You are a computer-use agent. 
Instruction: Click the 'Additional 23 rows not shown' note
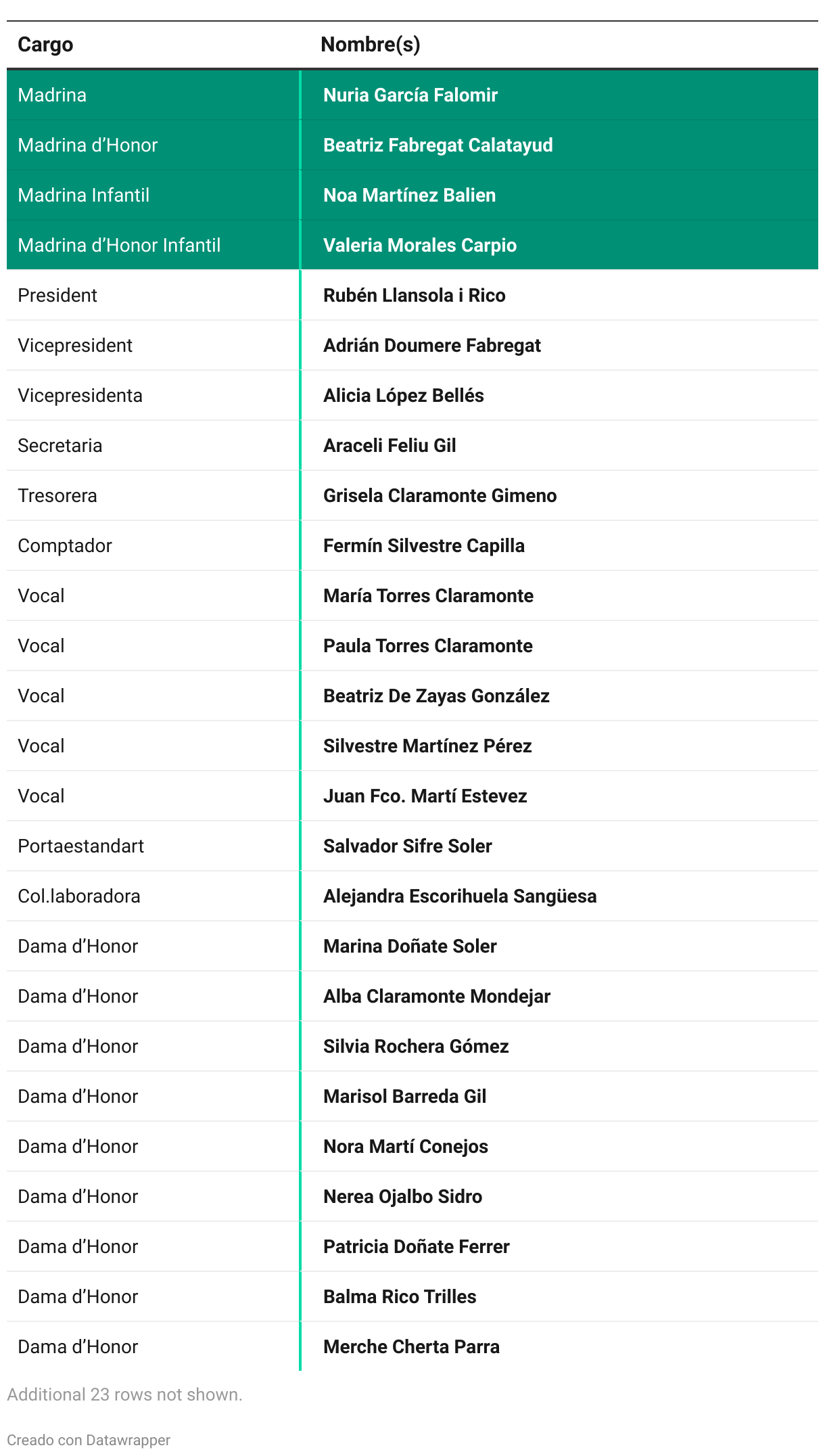click(x=124, y=1394)
